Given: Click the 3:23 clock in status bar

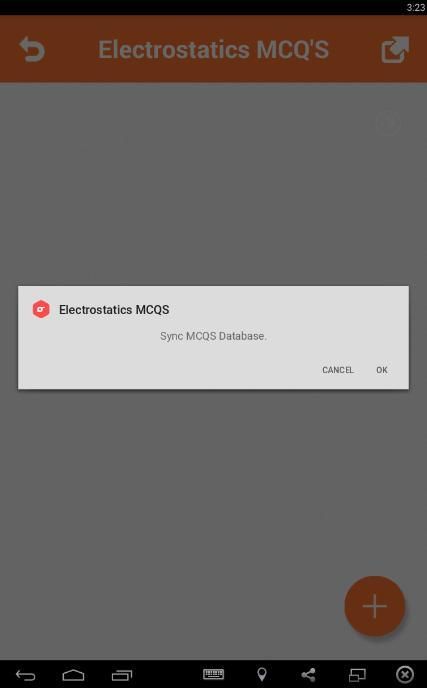Looking at the screenshot, I should pos(415,7).
